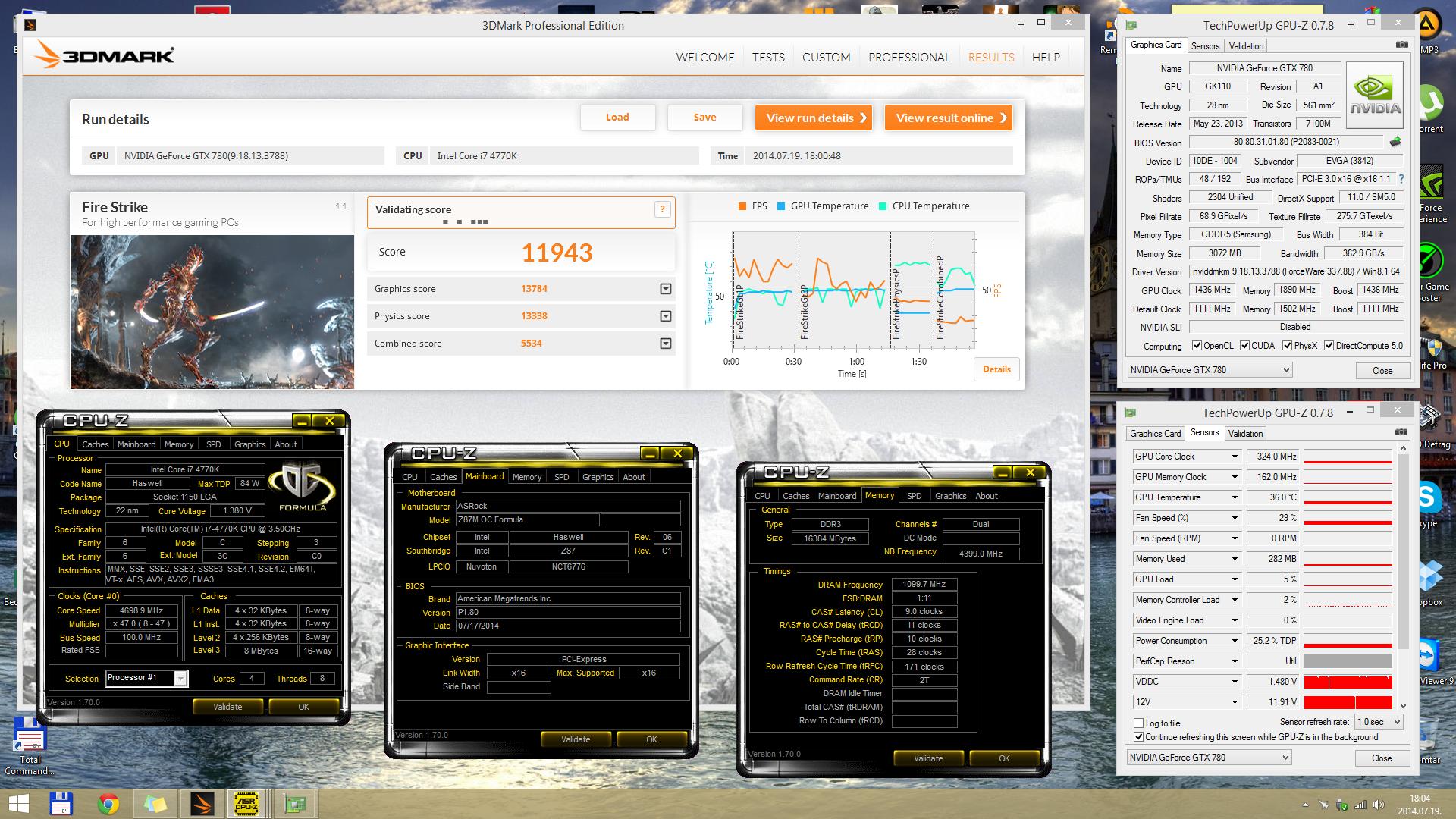Click the 3DMark taskbar icon
This screenshot has height=819, width=1456.
pyautogui.click(x=202, y=804)
